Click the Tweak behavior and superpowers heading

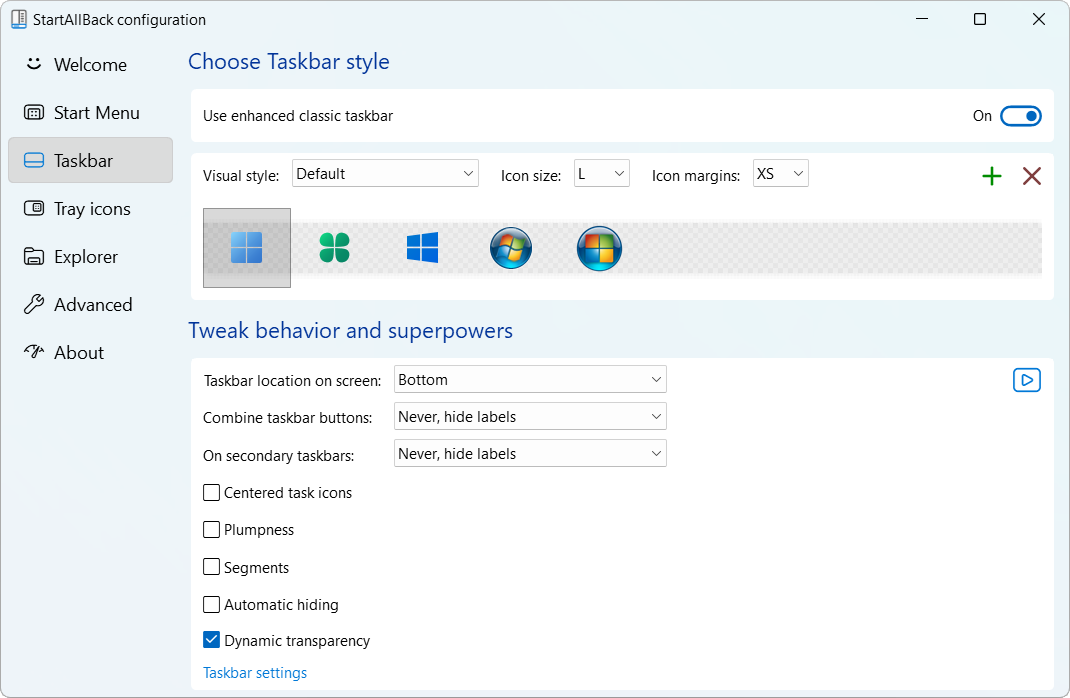[350, 330]
